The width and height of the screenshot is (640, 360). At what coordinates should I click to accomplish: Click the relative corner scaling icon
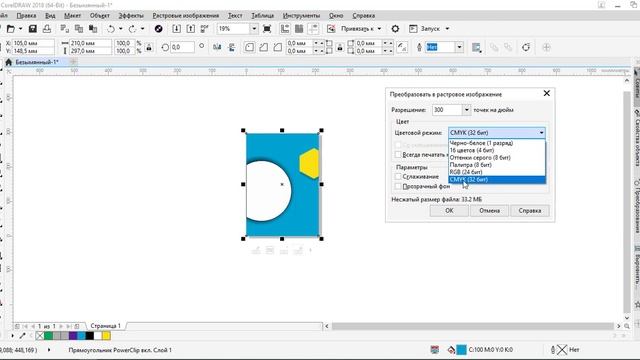402,47
